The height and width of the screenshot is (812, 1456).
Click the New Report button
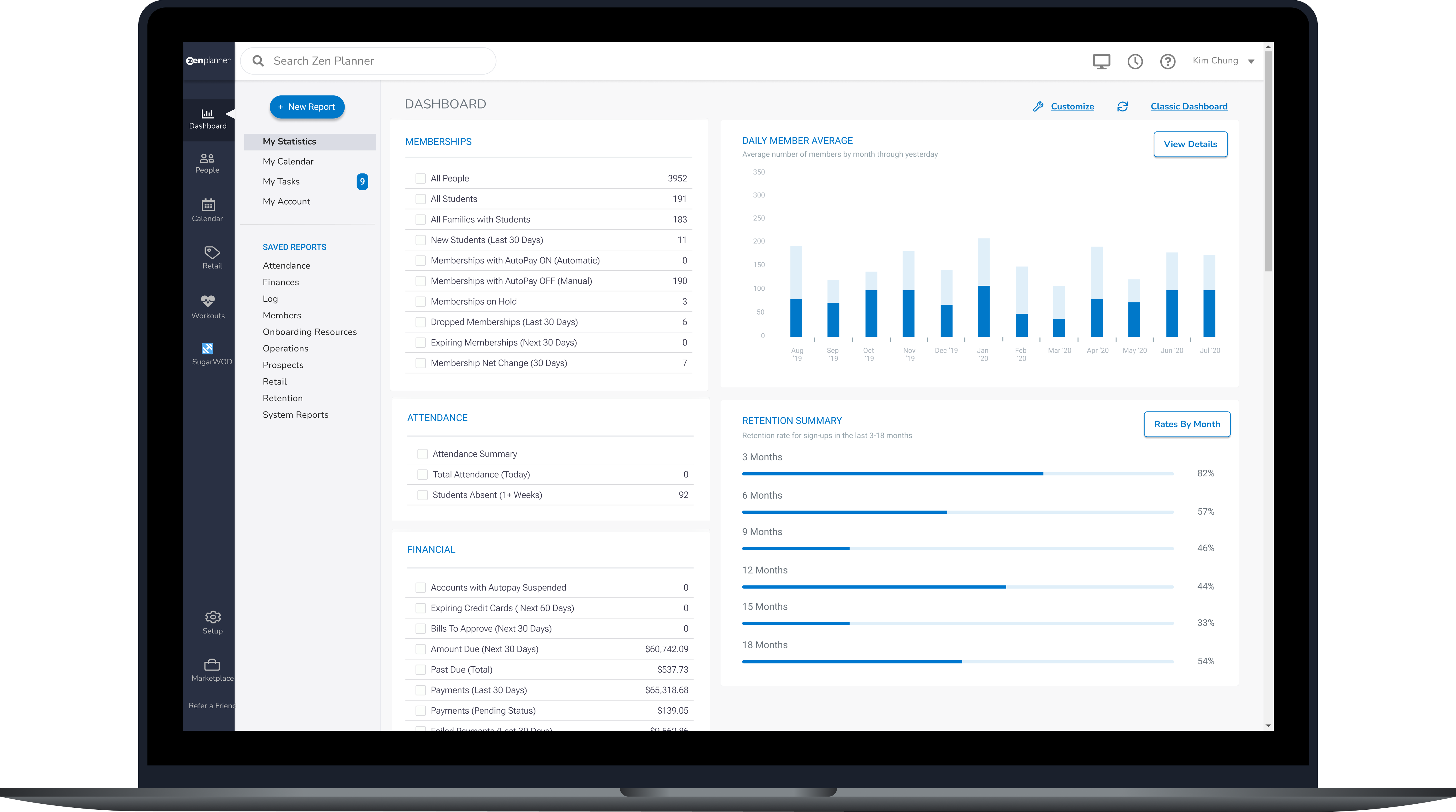point(307,107)
